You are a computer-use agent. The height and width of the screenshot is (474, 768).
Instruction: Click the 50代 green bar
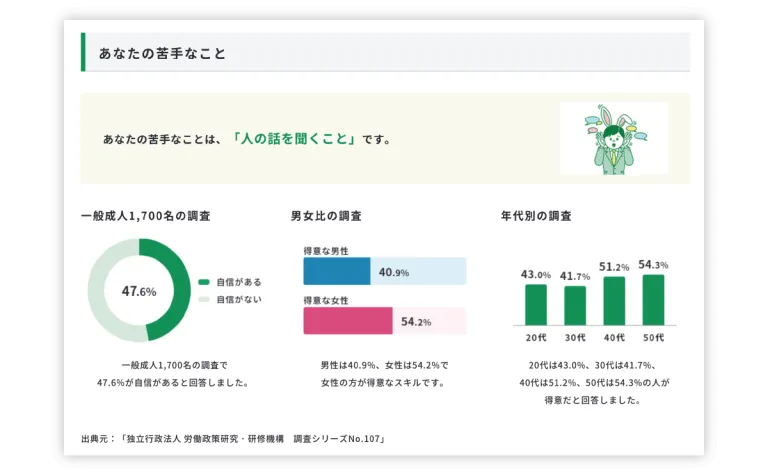coord(653,300)
